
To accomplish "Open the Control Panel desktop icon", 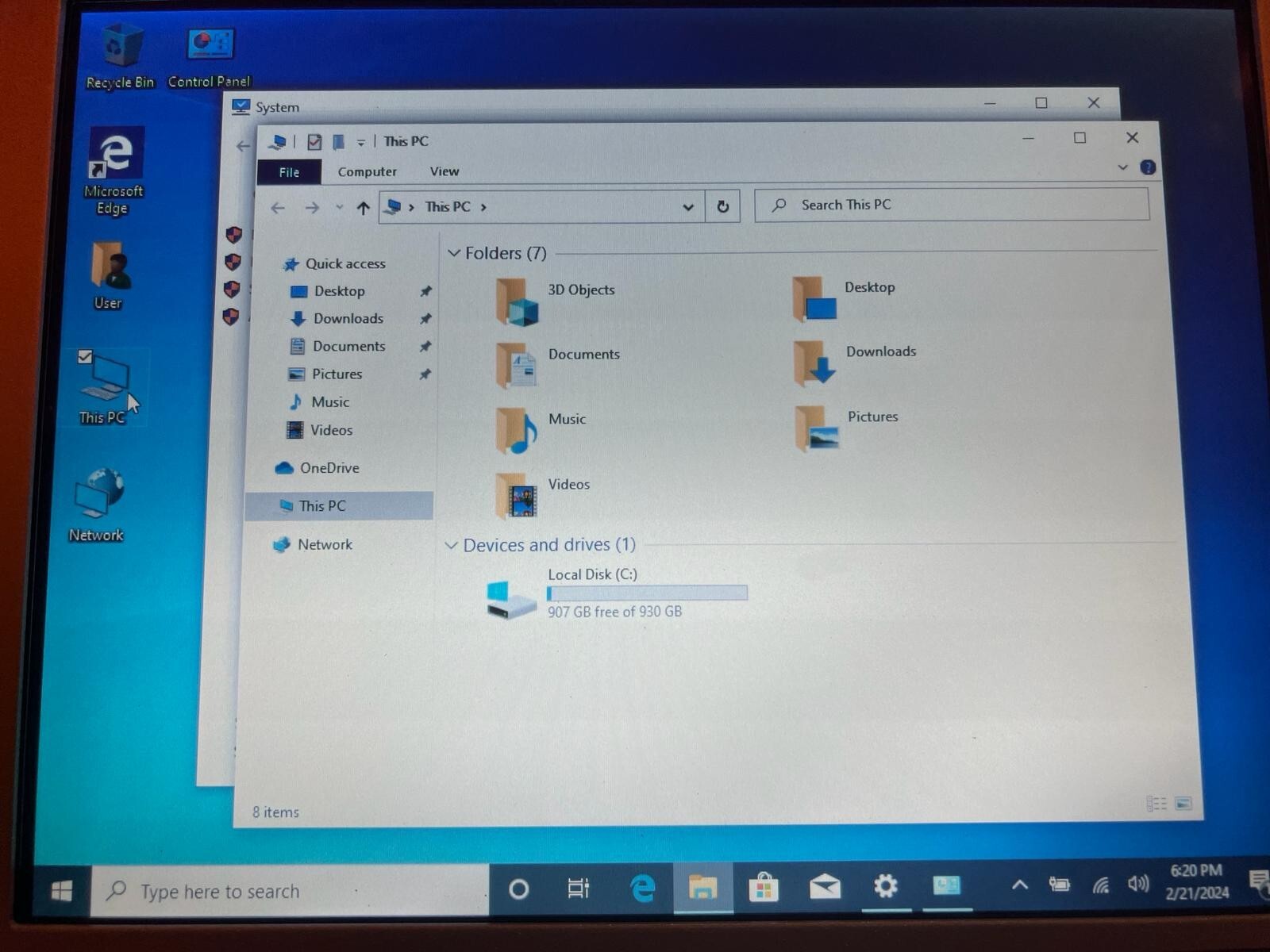I will [210, 57].
